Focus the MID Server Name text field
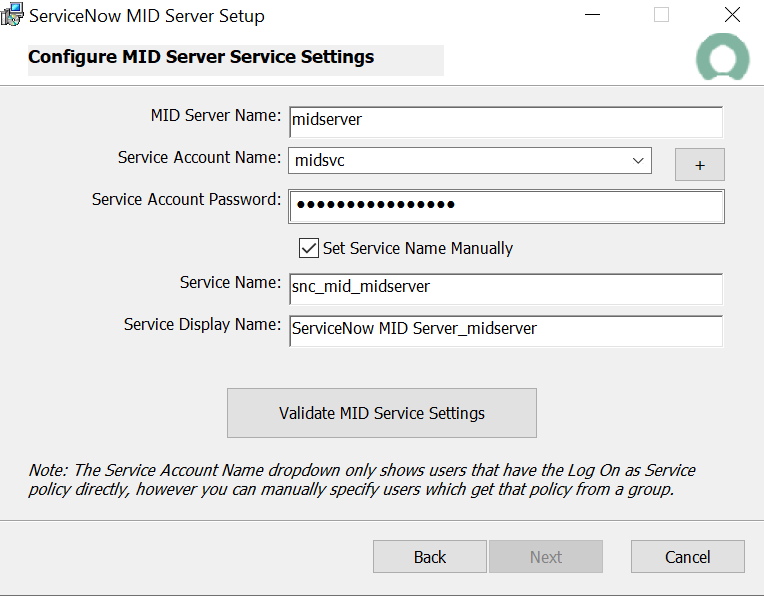 505,120
